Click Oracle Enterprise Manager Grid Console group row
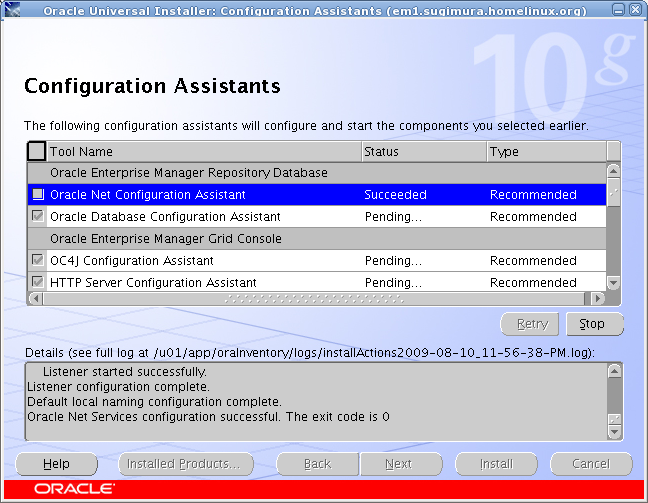This screenshot has width=648, height=503. (x=317, y=238)
